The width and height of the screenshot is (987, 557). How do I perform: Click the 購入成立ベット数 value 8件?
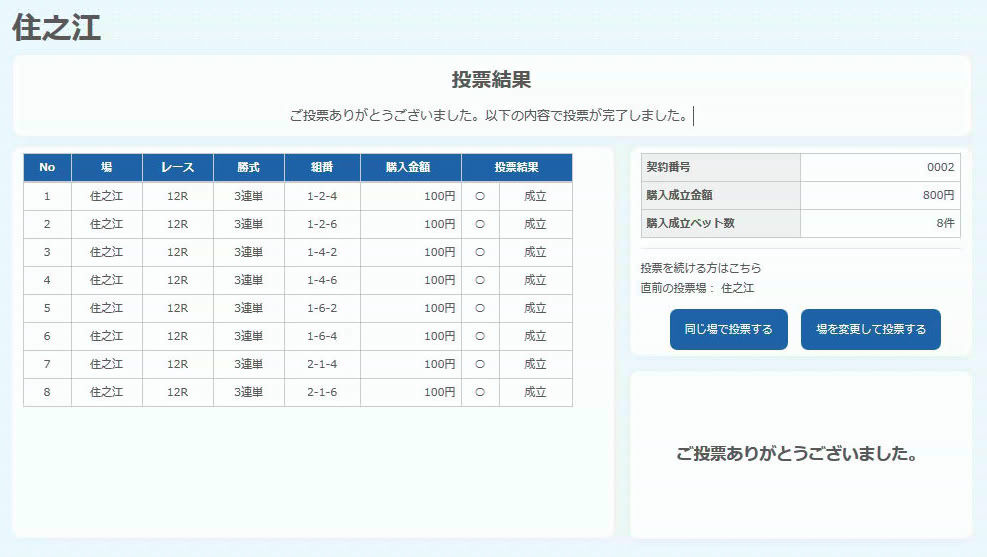coord(945,223)
